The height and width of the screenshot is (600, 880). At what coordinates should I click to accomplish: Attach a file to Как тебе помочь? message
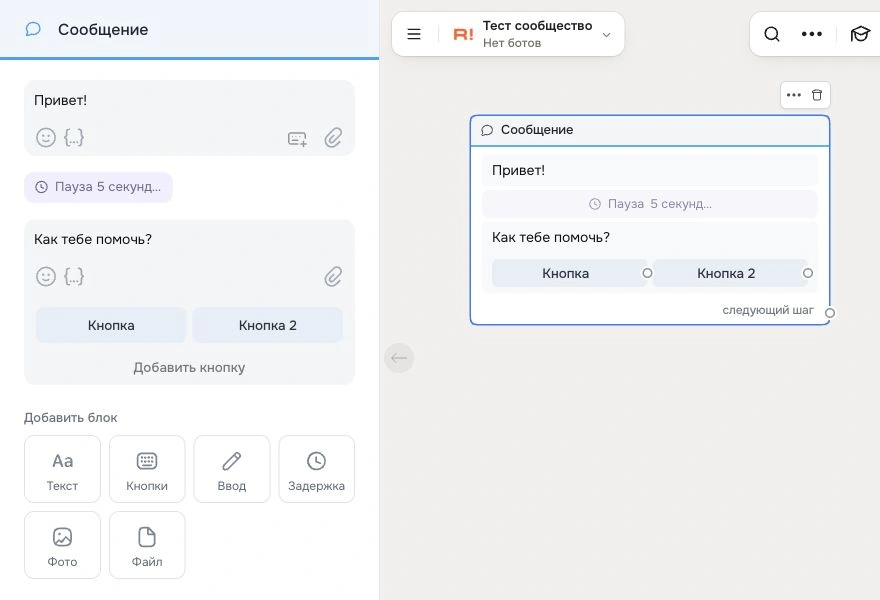pyautogui.click(x=333, y=277)
